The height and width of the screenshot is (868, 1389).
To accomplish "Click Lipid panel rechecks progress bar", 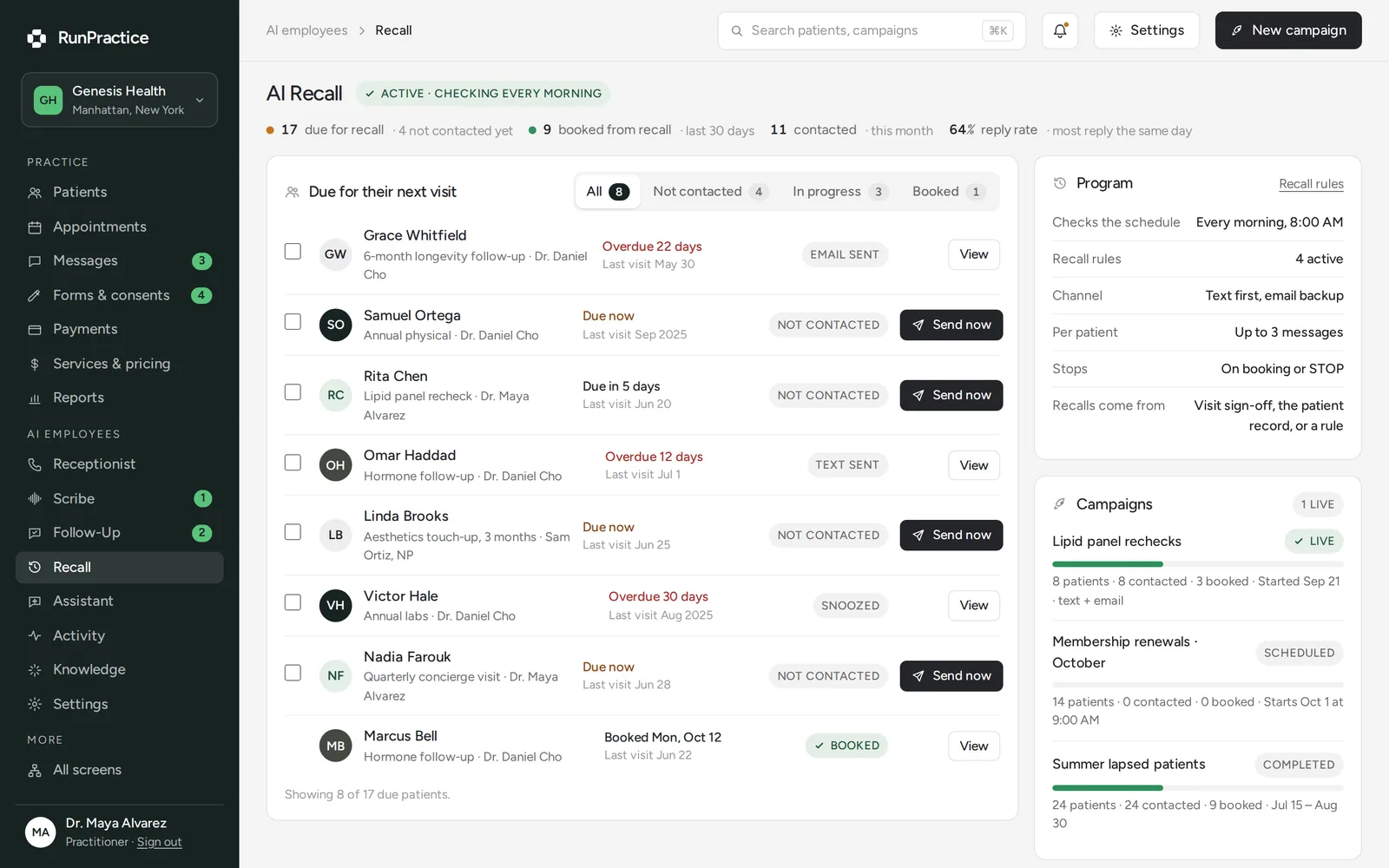I will point(1198,564).
